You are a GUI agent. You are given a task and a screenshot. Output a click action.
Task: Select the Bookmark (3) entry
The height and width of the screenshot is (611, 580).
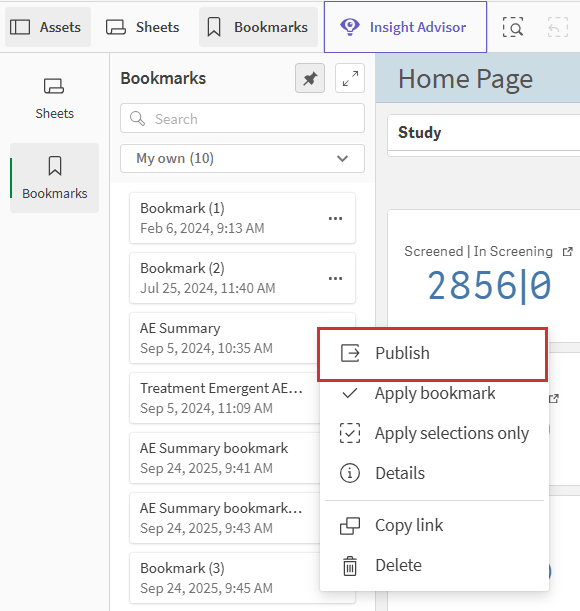[224, 578]
